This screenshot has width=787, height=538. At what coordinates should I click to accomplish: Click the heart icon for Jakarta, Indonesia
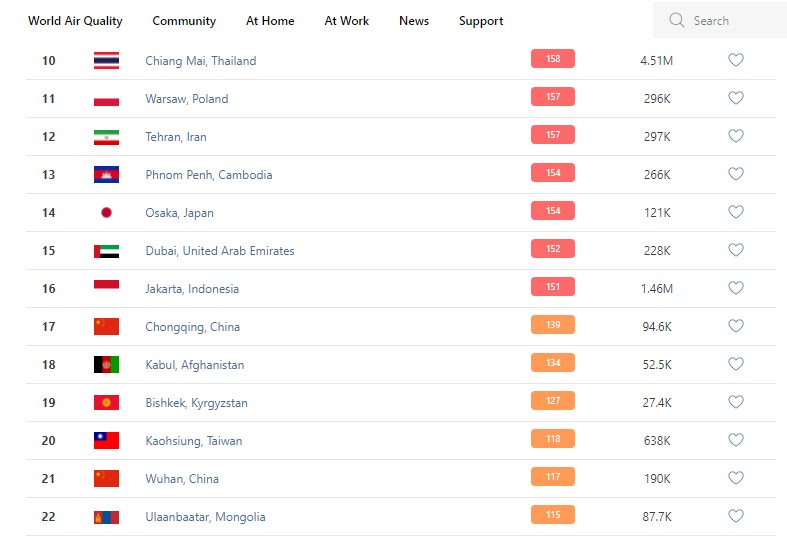[736, 288]
